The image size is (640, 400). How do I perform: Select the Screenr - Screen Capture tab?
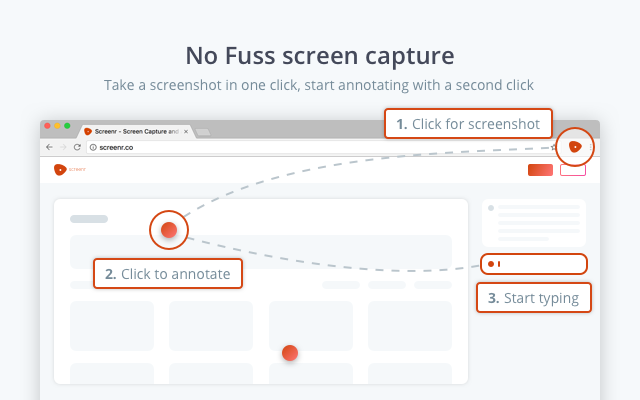(135, 131)
